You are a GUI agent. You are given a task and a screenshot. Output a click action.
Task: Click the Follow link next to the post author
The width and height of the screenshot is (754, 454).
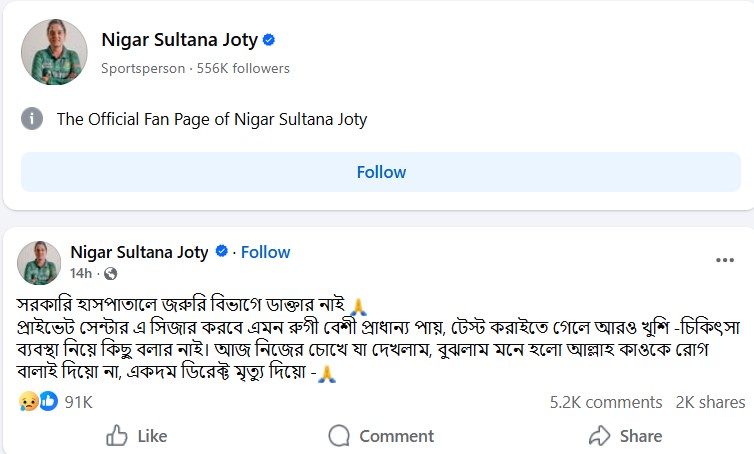[265, 252]
